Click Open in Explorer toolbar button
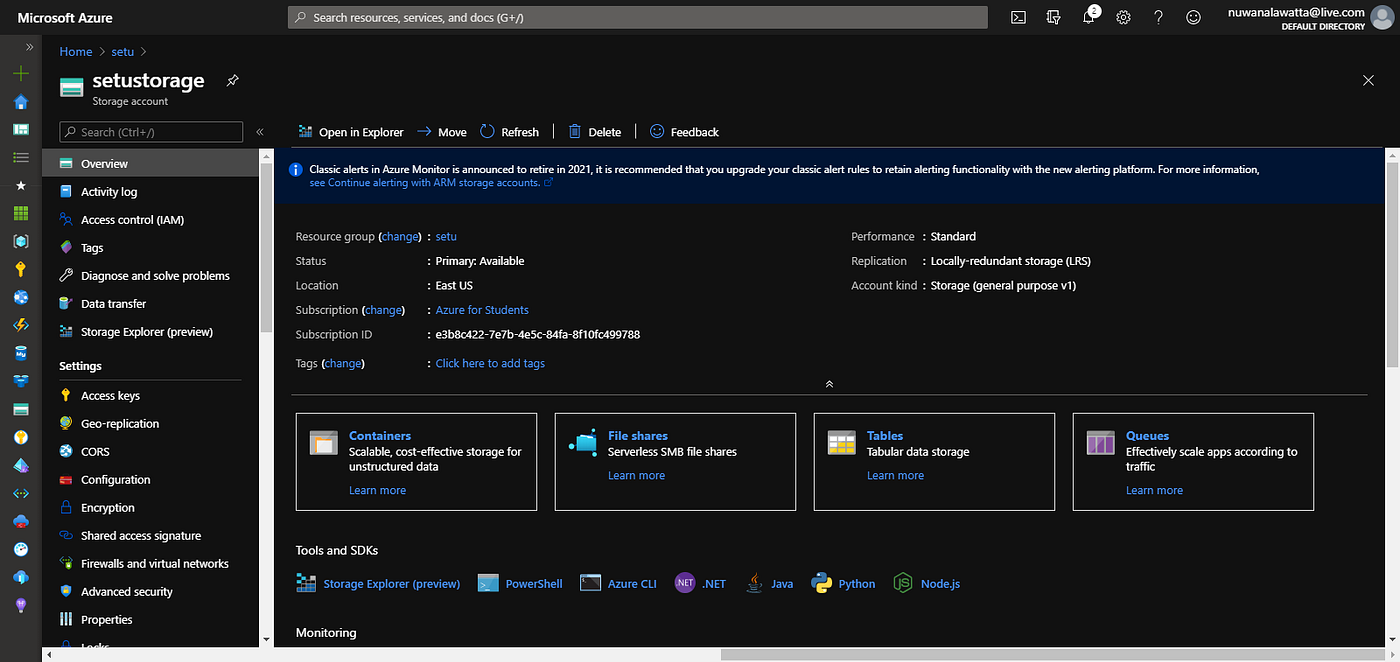Viewport: 1400px width, 662px height. tap(351, 132)
